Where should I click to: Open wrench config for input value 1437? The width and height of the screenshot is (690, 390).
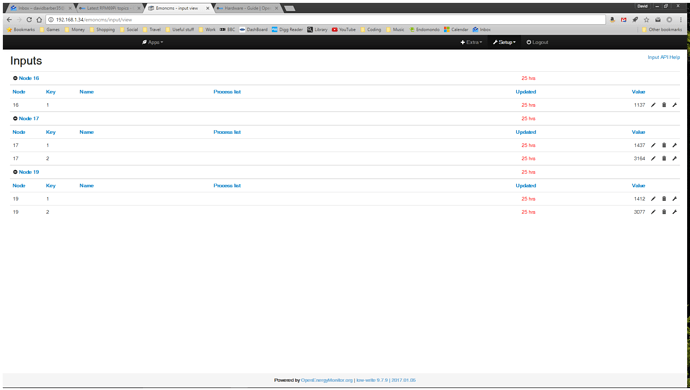coord(675,145)
